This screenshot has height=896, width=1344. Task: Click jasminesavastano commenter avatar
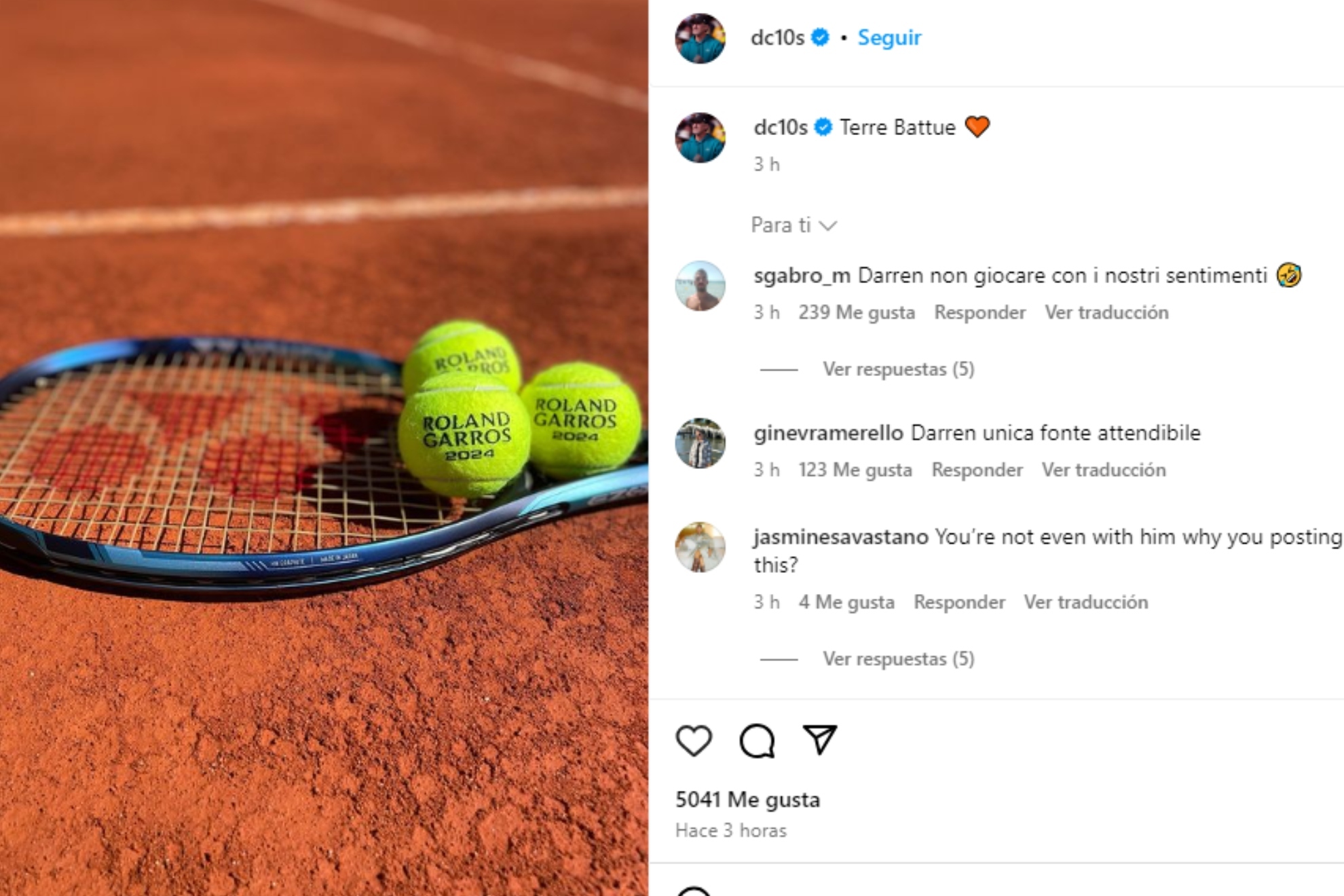click(701, 547)
